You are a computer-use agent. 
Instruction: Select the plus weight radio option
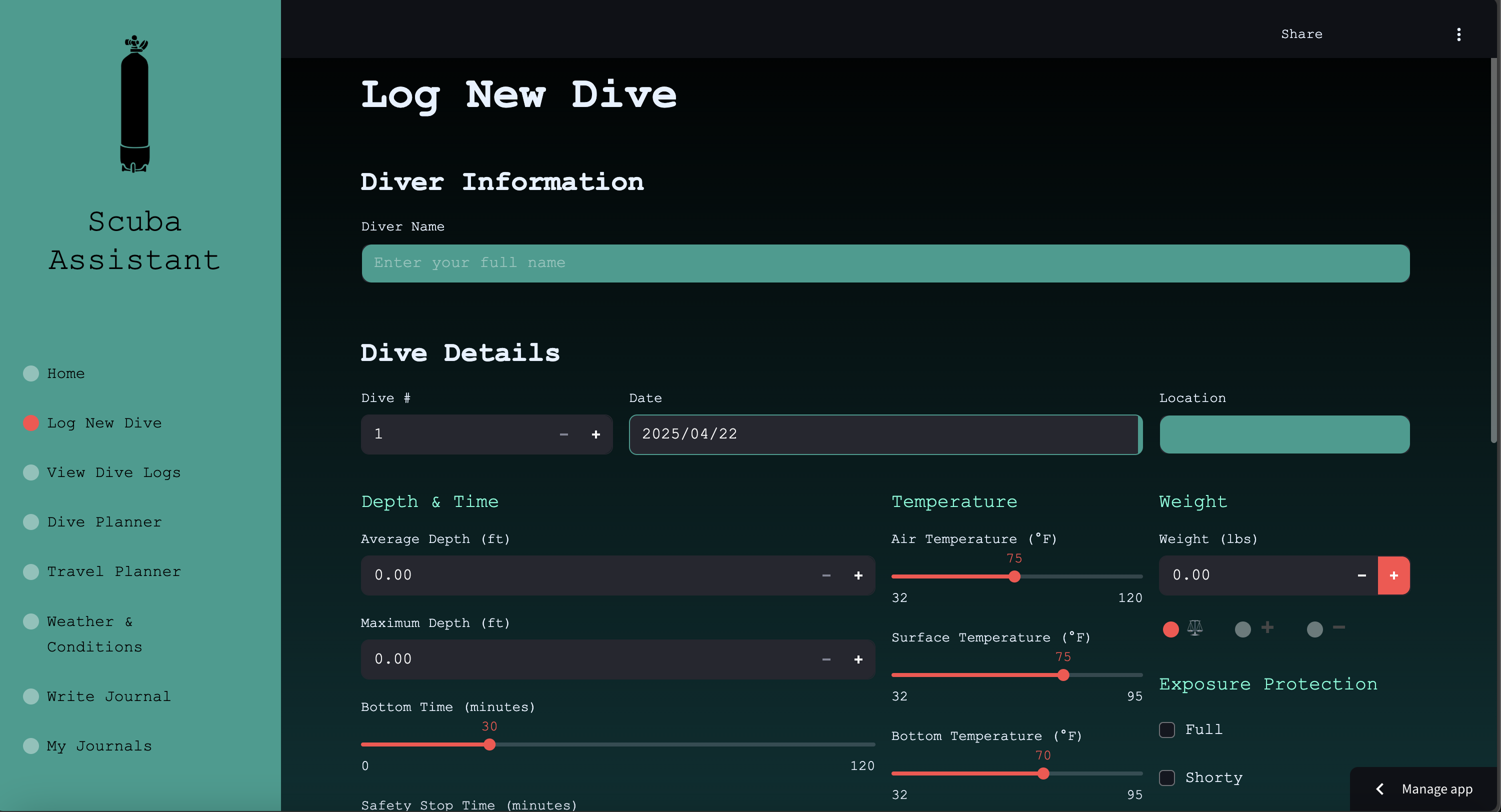click(x=1254, y=628)
